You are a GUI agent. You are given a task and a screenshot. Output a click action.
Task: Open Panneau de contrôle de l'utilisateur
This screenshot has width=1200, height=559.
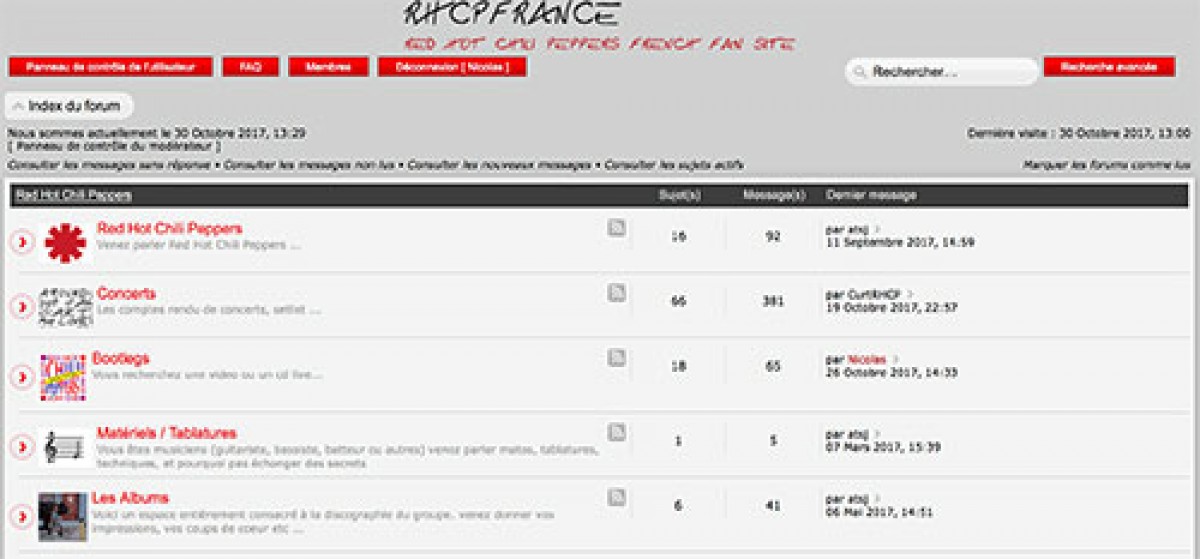110,67
